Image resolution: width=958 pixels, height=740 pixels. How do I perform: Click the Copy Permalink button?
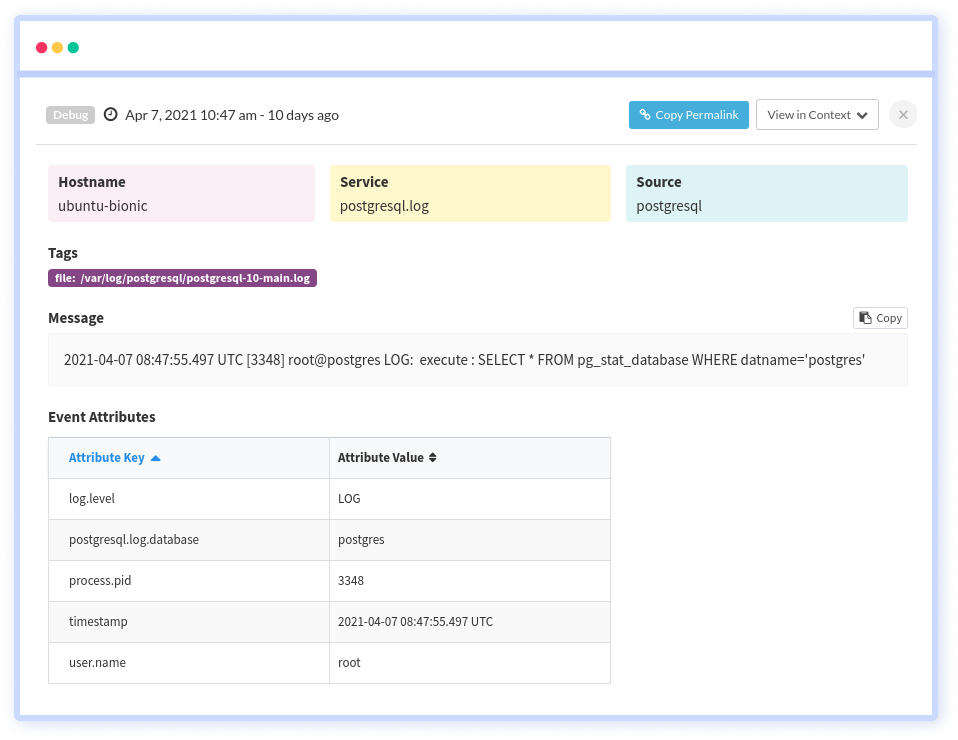[689, 114]
